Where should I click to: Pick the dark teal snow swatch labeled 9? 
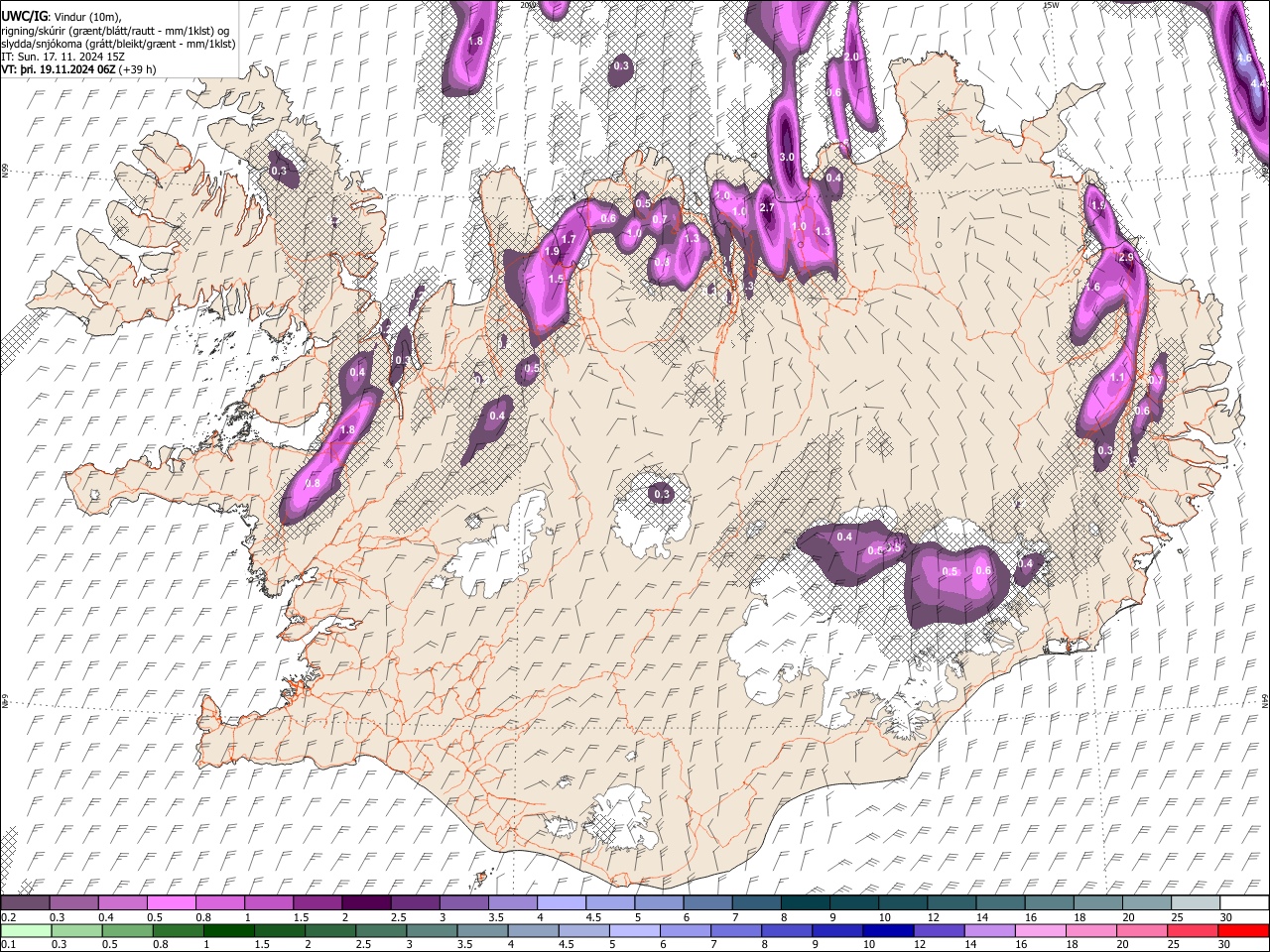click(x=853, y=903)
